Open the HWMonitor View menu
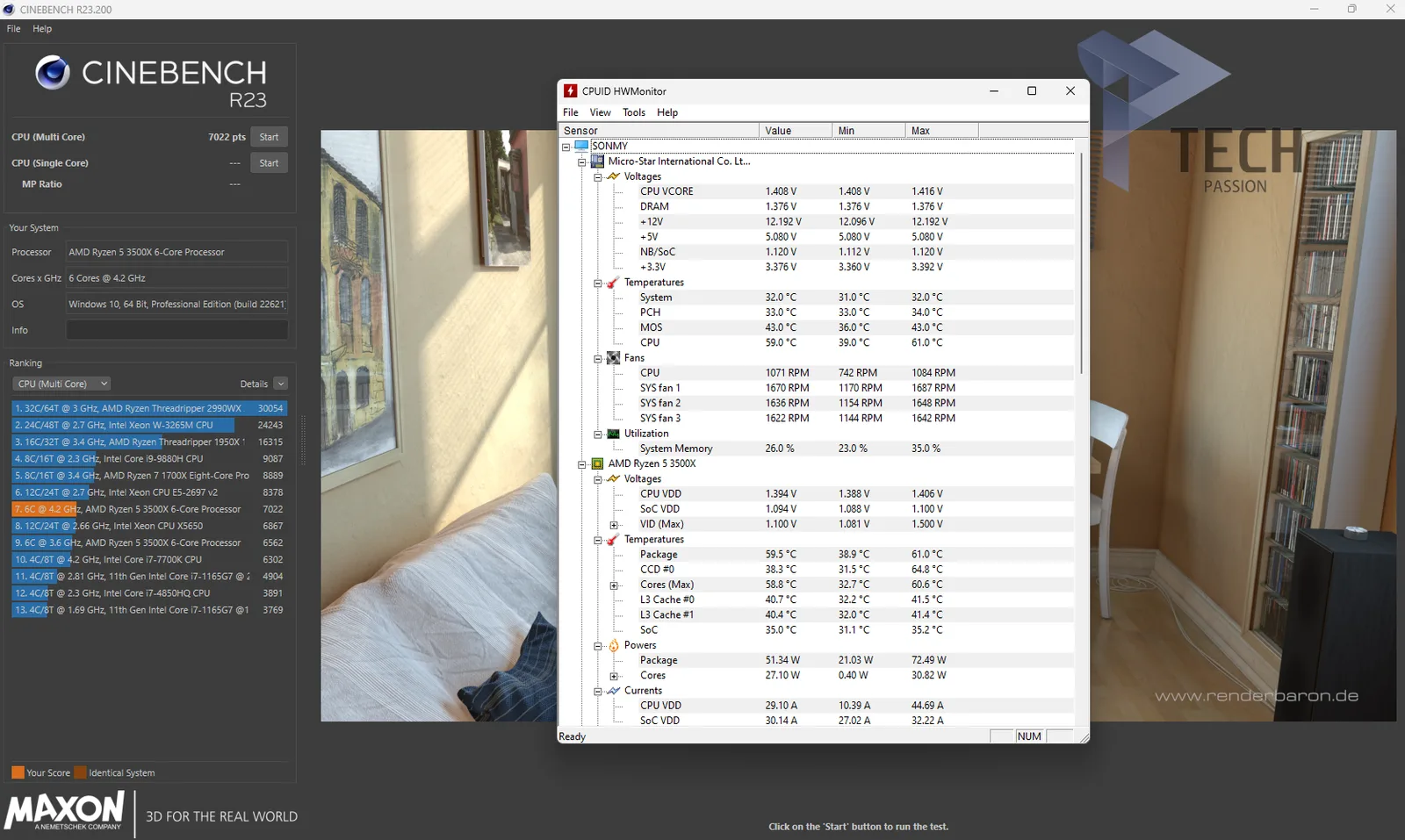Viewport: 1405px width, 840px height. 601,112
